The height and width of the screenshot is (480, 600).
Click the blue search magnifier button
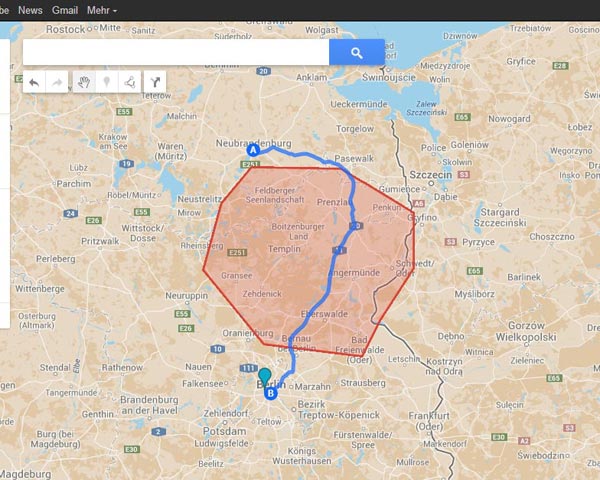point(357,52)
